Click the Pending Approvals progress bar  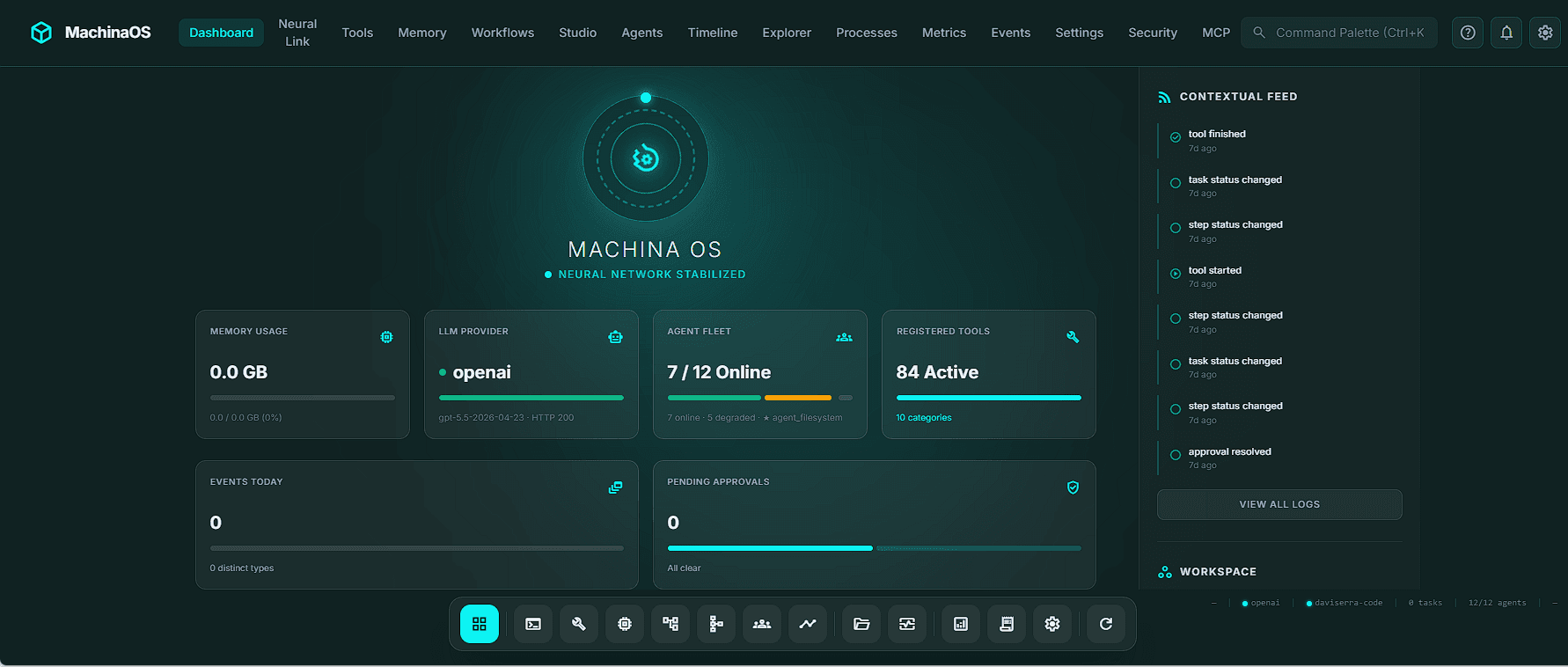pyautogui.click(x=875, y=548)
